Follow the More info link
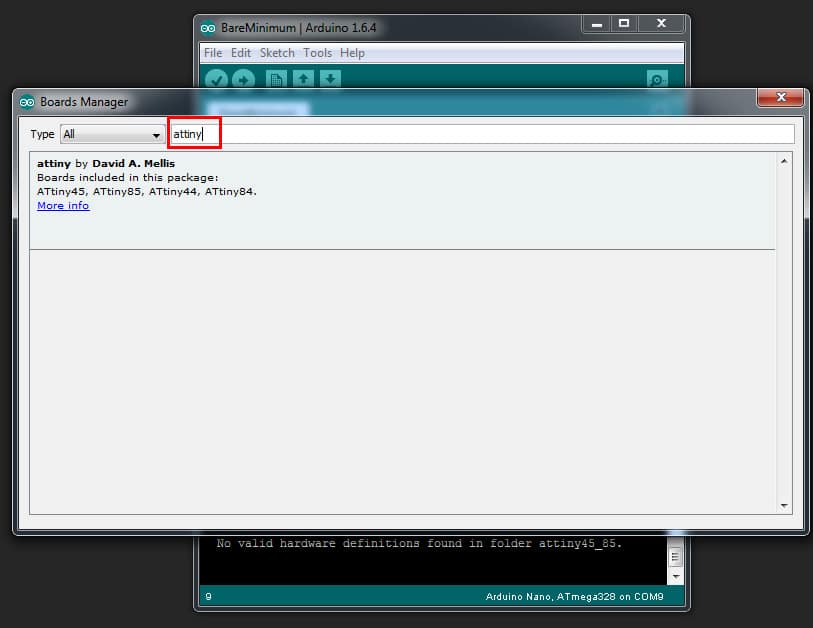Viewport: 813px width, 628px height. click(x=63, y=206)
